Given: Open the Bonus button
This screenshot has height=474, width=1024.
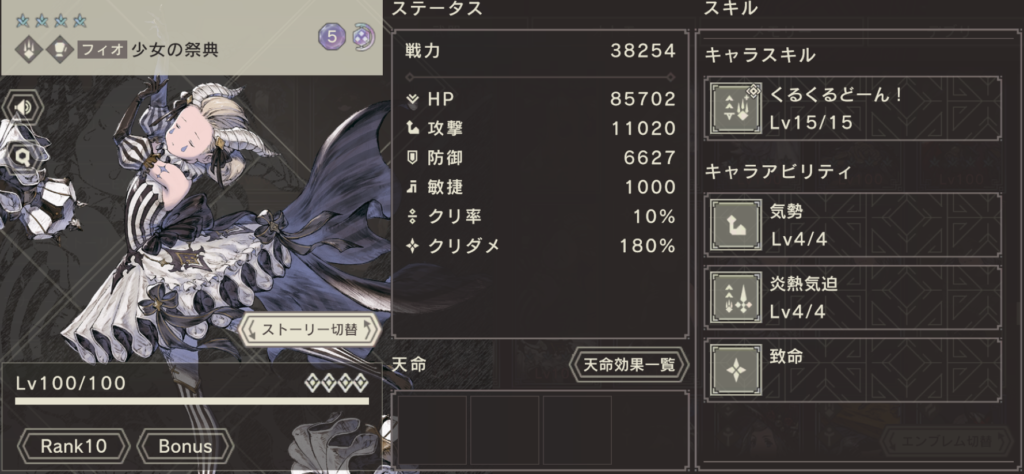Looking at the screenshot, I should [x=185, y=447].
